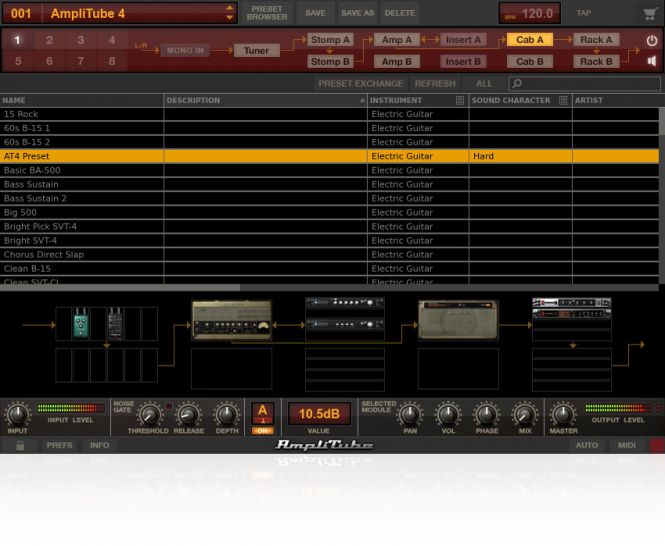Click the lock icon at bottom left
665x546 pixels.
click(x=20, y=445)
